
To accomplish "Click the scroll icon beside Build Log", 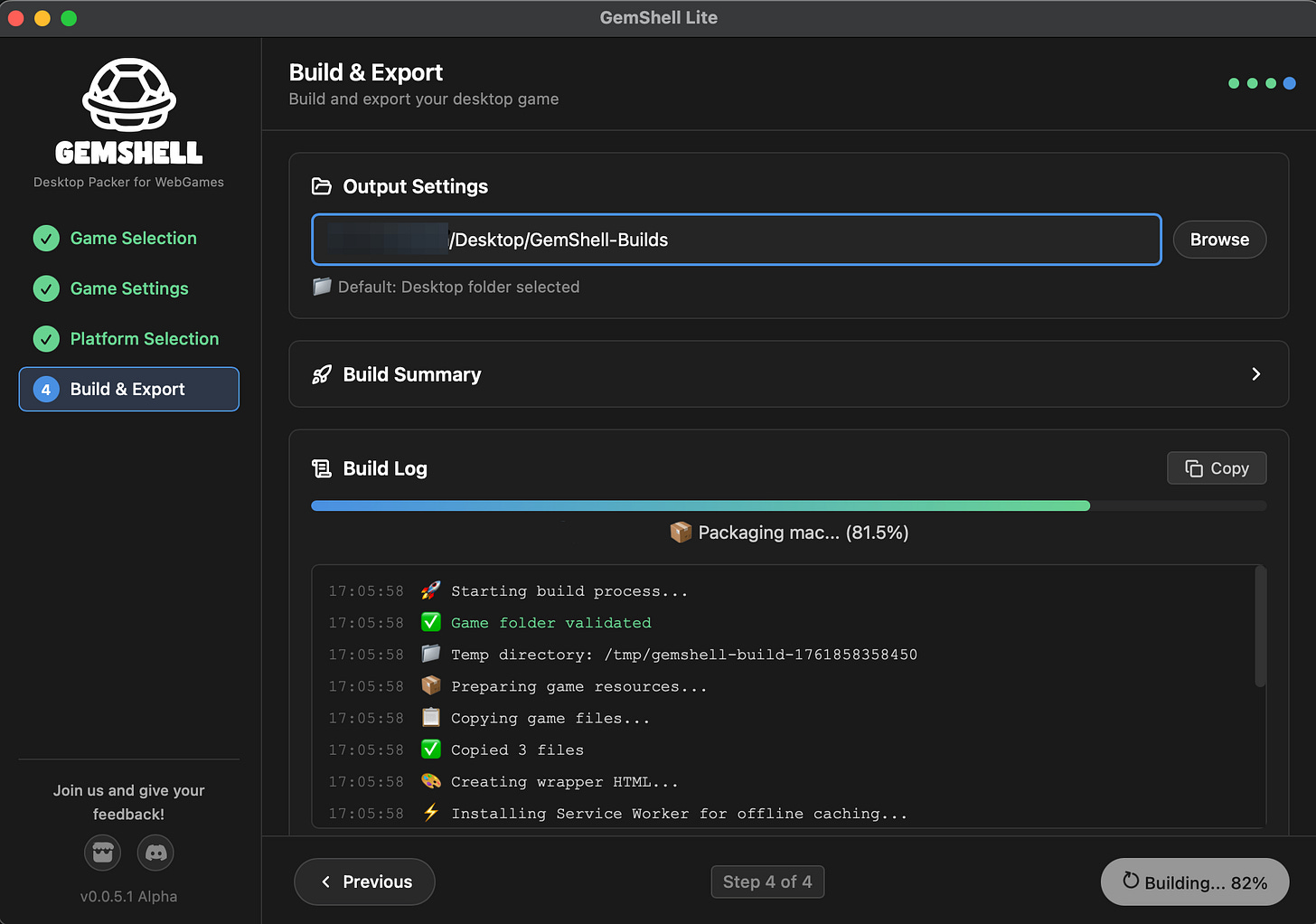I will (322, 468).
